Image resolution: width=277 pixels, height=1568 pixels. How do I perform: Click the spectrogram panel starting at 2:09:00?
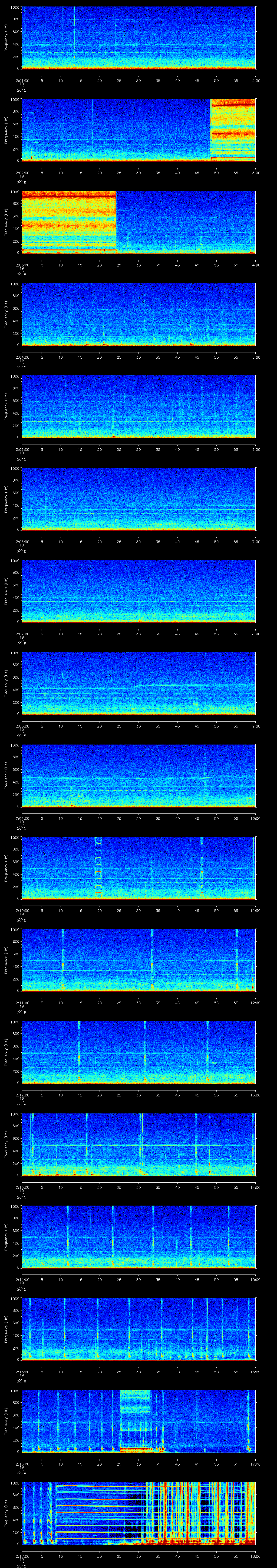(x=138, y=775)
